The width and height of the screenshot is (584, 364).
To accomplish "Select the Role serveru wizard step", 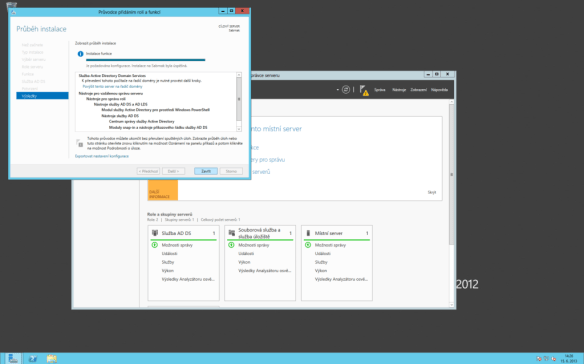I will click(32, 67).
